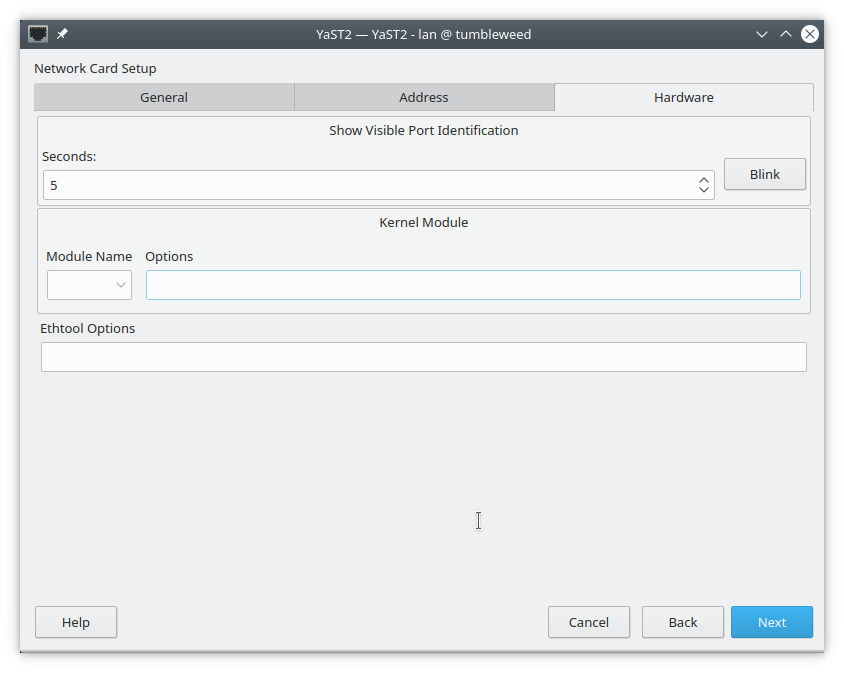Close the YaST2 window
This screenshot has width=844, height=673.
[810, 34]
